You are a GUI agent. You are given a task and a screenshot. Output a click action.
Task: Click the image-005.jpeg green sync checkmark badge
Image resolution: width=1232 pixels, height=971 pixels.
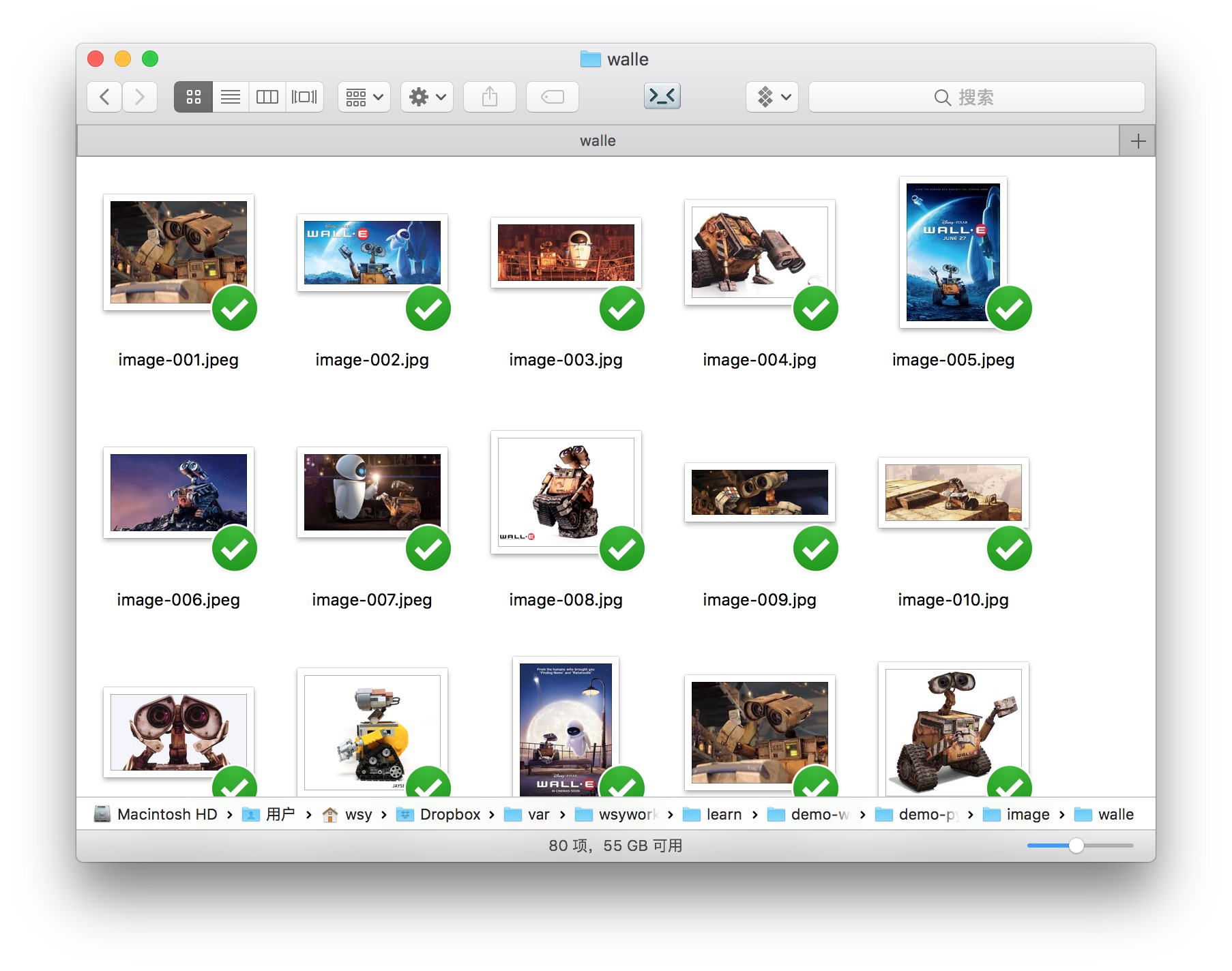(x=1009, y=309)
